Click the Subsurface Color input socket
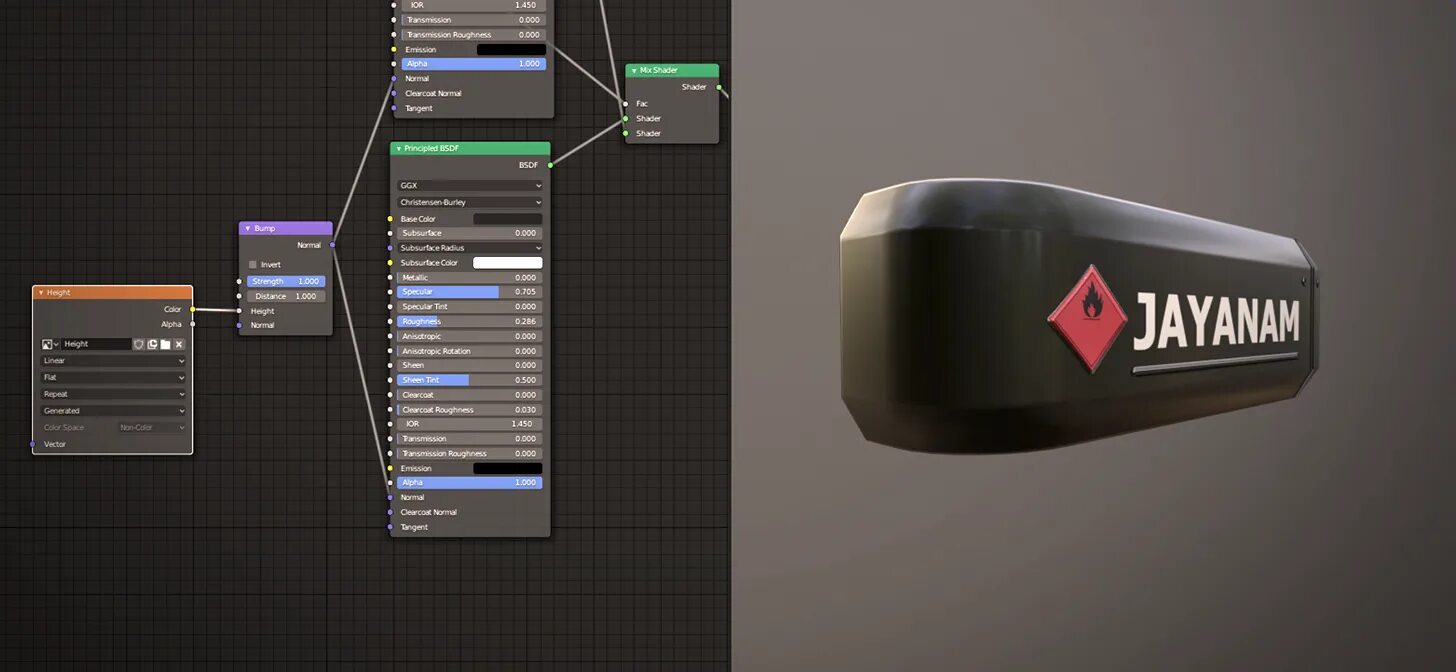This screenshot has height=672, width=1456. click(x=390, y=263)
